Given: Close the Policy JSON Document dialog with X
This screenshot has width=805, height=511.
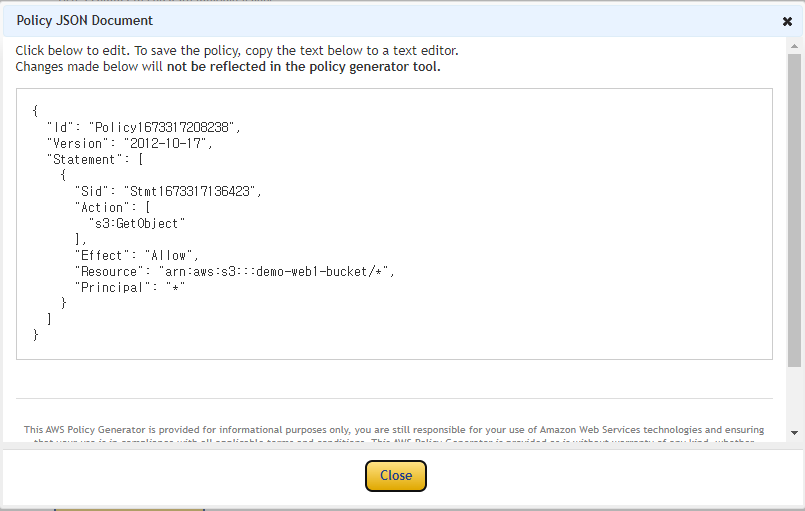Looking at the screenshot, I should click(x=787, y=21).
